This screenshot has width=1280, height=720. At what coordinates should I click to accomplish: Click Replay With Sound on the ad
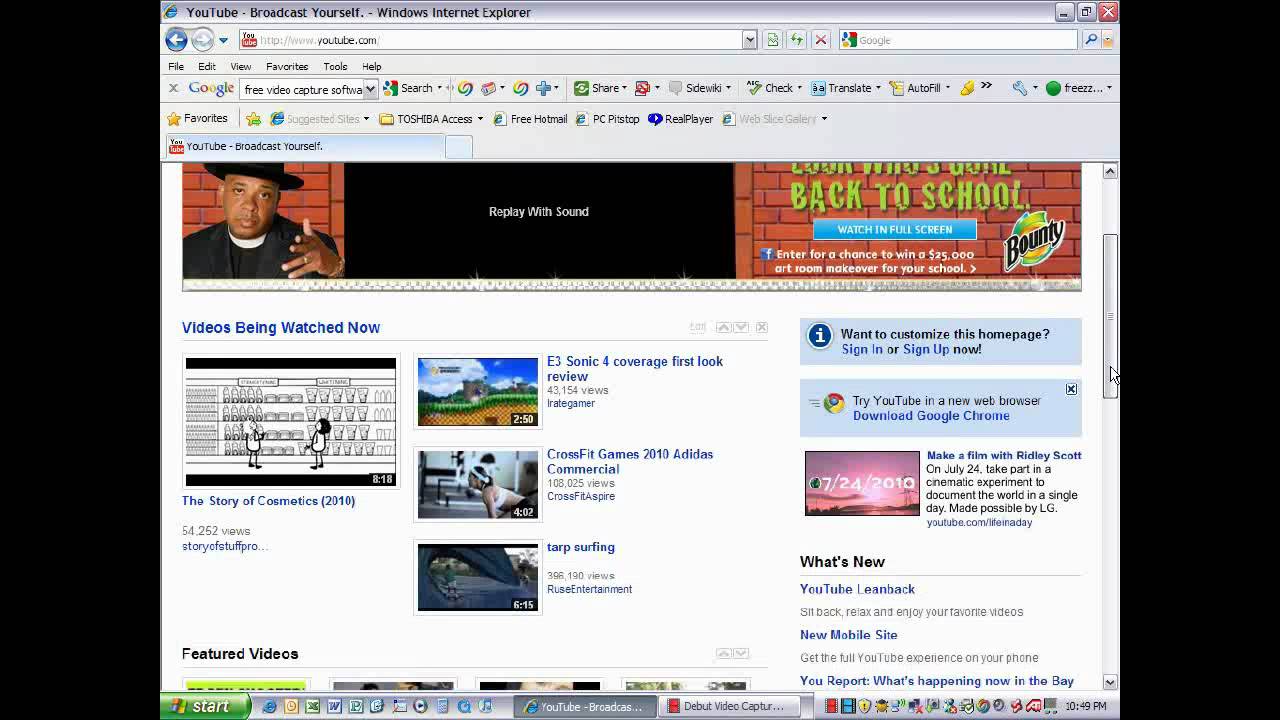(538, 211)
